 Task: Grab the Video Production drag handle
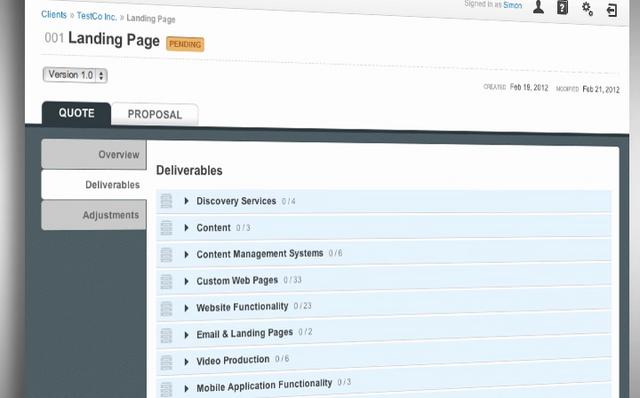click(x=166, y=362)
